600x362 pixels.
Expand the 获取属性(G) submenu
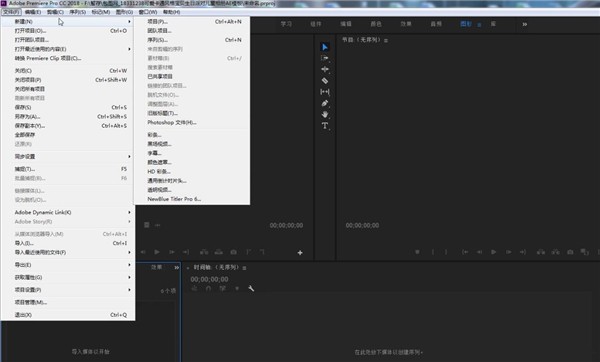(68, 277)
